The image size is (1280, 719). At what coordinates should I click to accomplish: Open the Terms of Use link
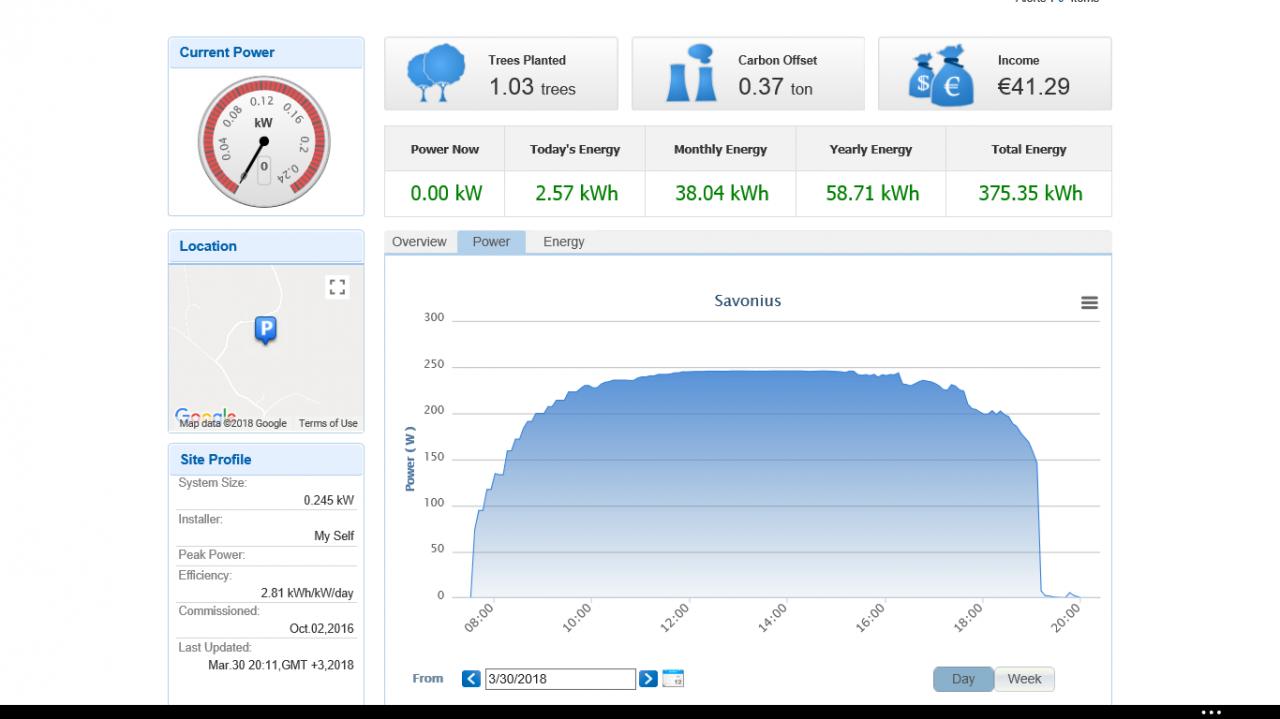pyautogui.click(x=328, y=423)
